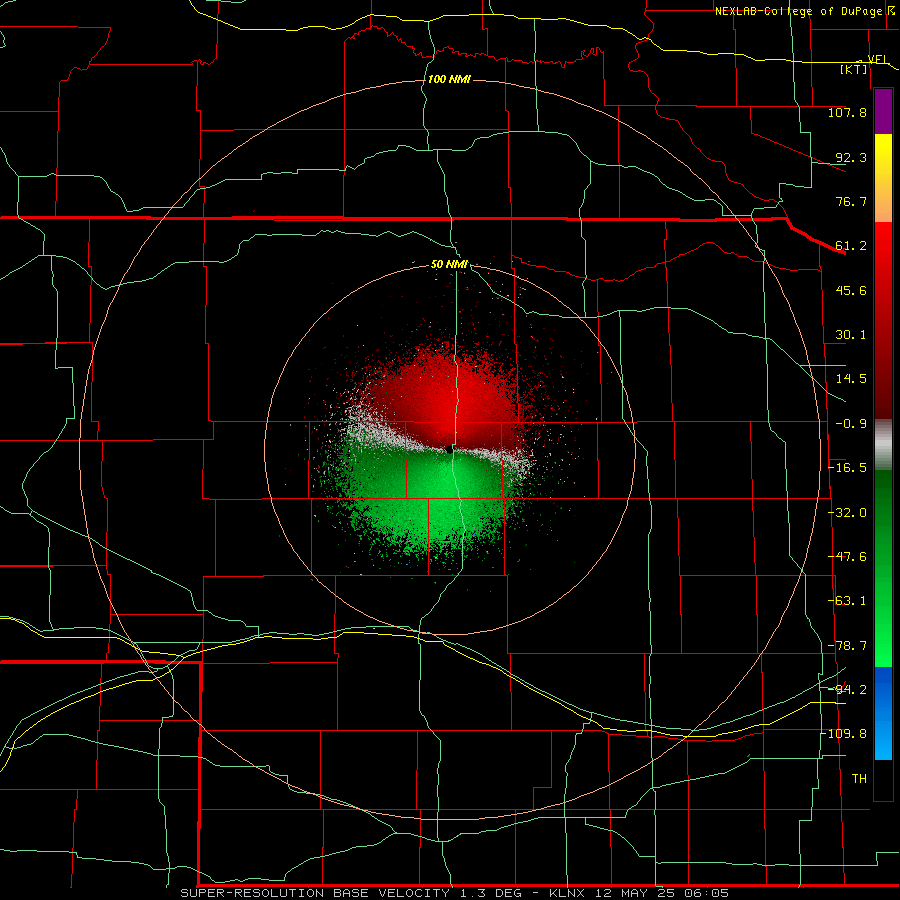Select the -109.8 scale value

pyautogui.click(x=844, y=734)
